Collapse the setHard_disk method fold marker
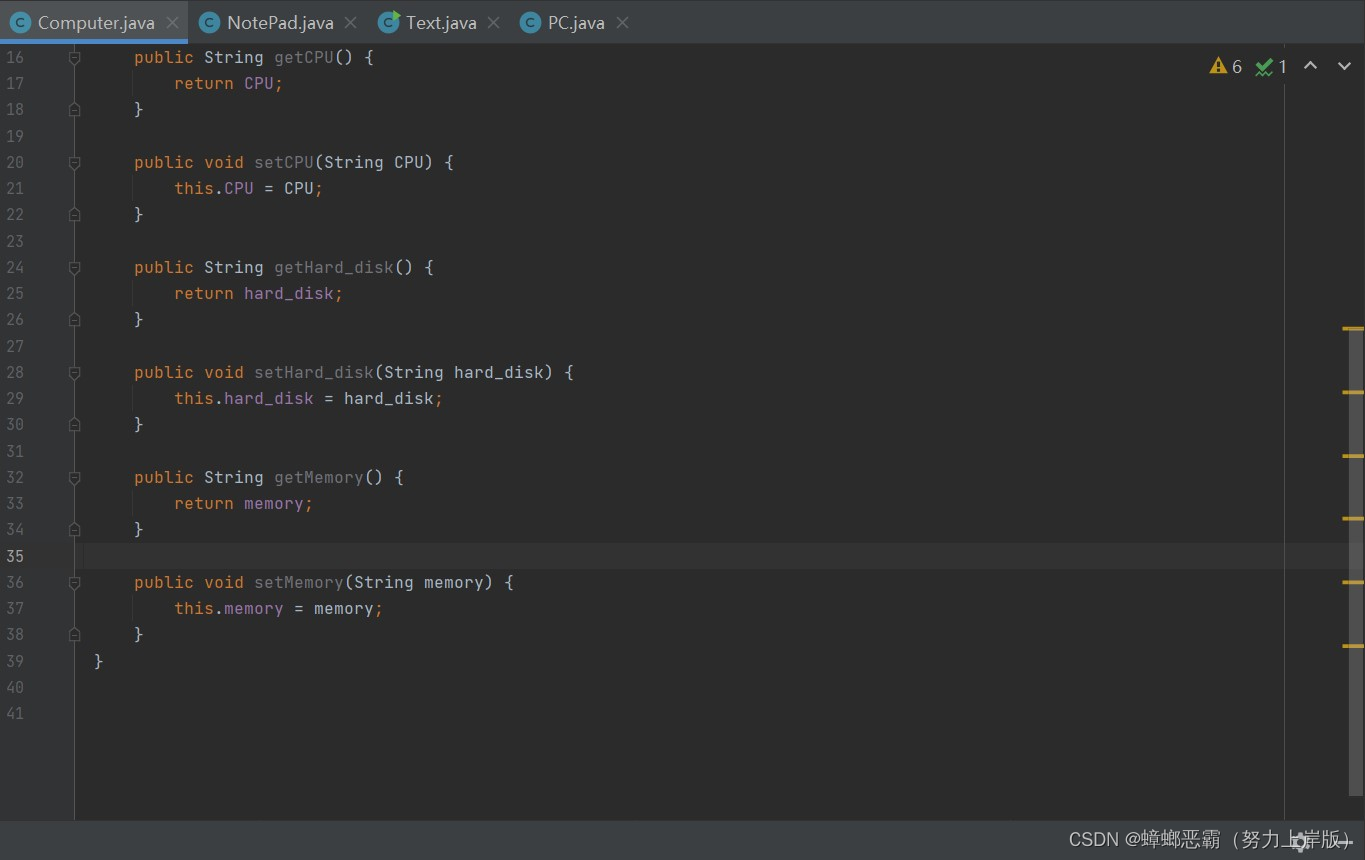This screenshot has height=860, width=1365. point(74,373)
